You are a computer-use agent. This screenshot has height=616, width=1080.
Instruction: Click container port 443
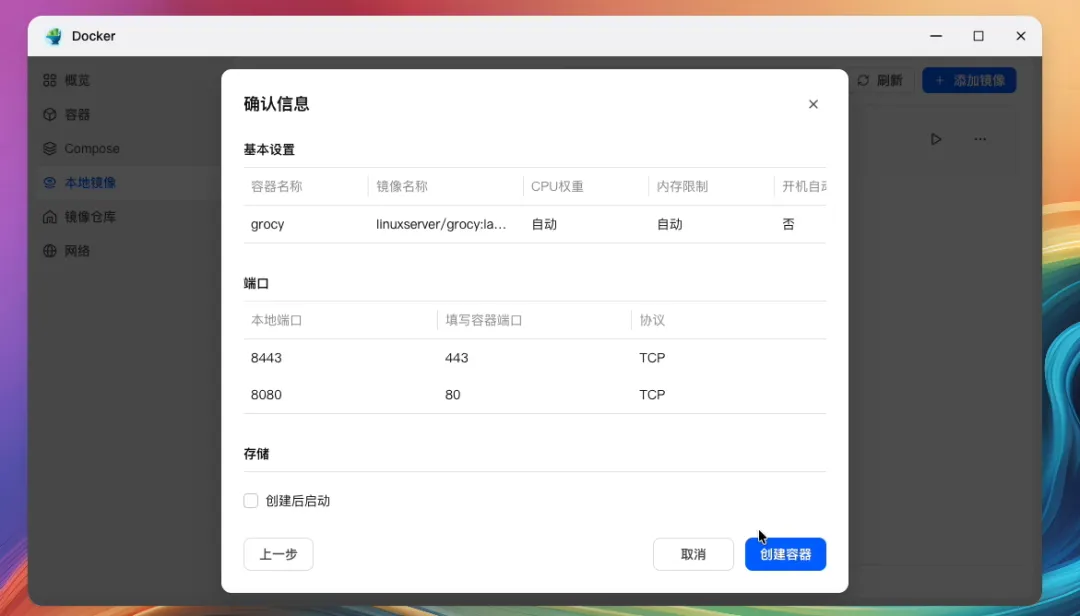pyautogui.click(x=457, y=358)
